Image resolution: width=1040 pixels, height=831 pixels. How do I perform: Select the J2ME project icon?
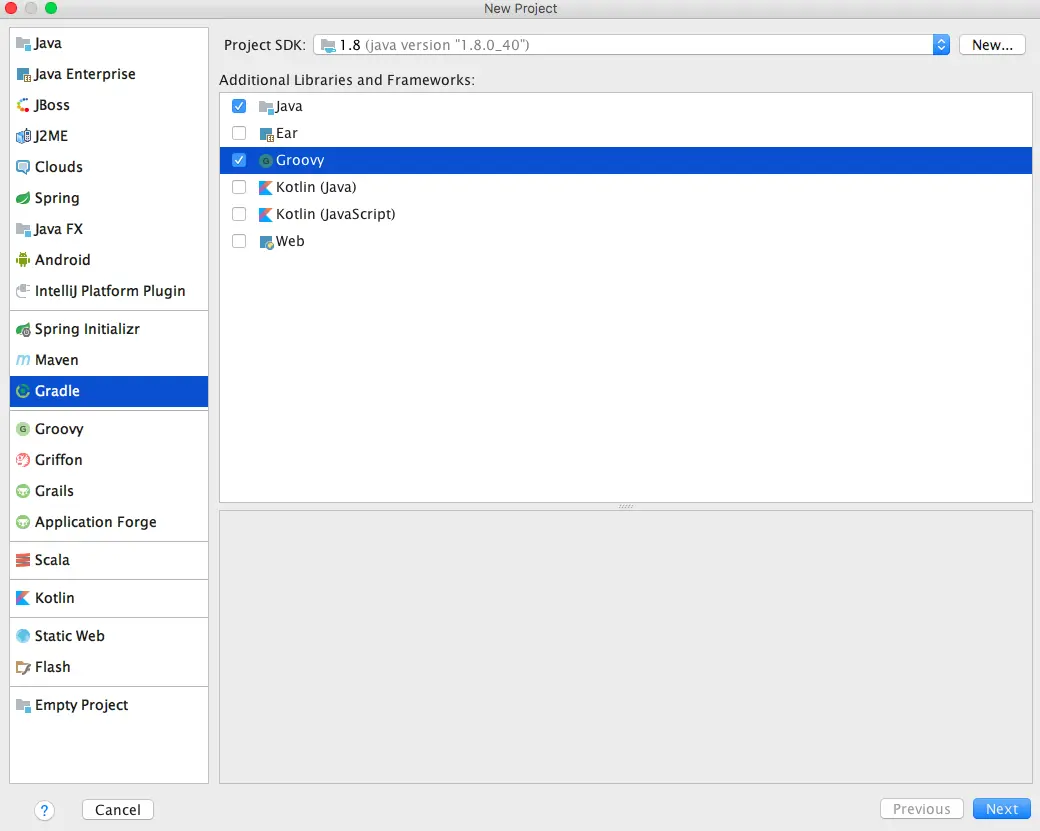[x=23, y=136]
